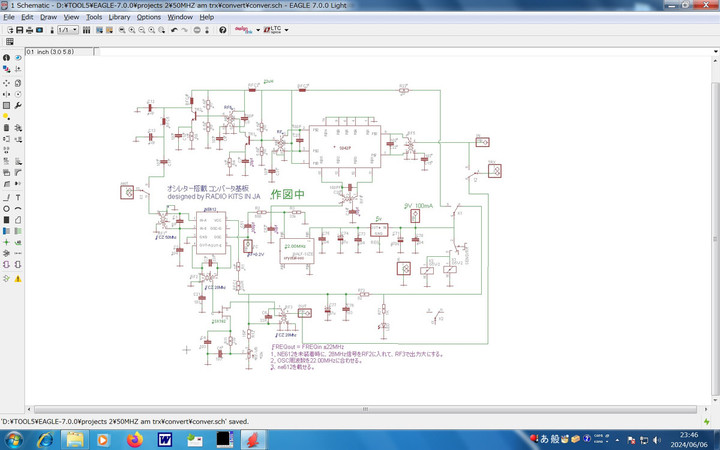Open the Draw menu

[x=48, y=17]
